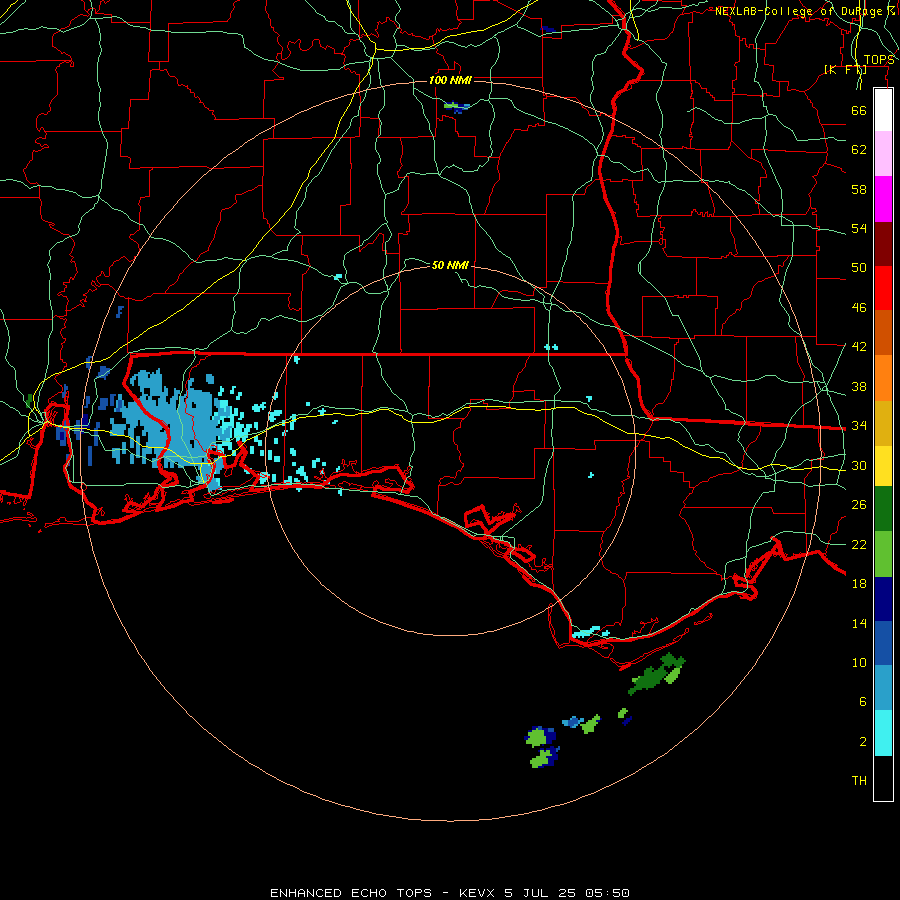Click the 14 legend value label

[x=859, y=623]
